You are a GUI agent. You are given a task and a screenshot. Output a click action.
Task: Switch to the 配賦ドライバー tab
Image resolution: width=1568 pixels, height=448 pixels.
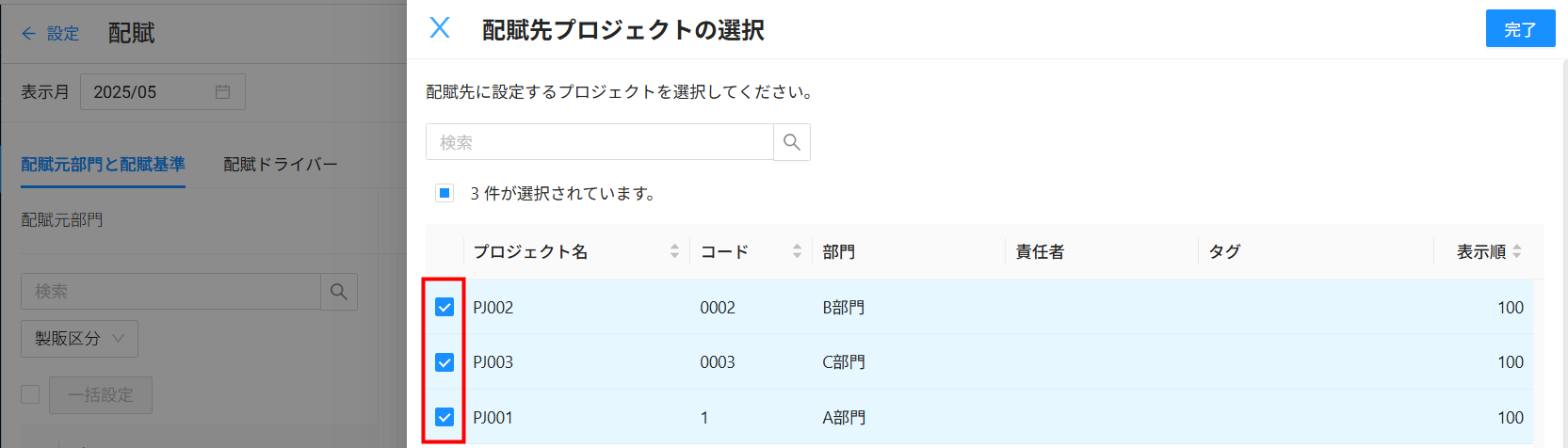click(x=280, y=165)
